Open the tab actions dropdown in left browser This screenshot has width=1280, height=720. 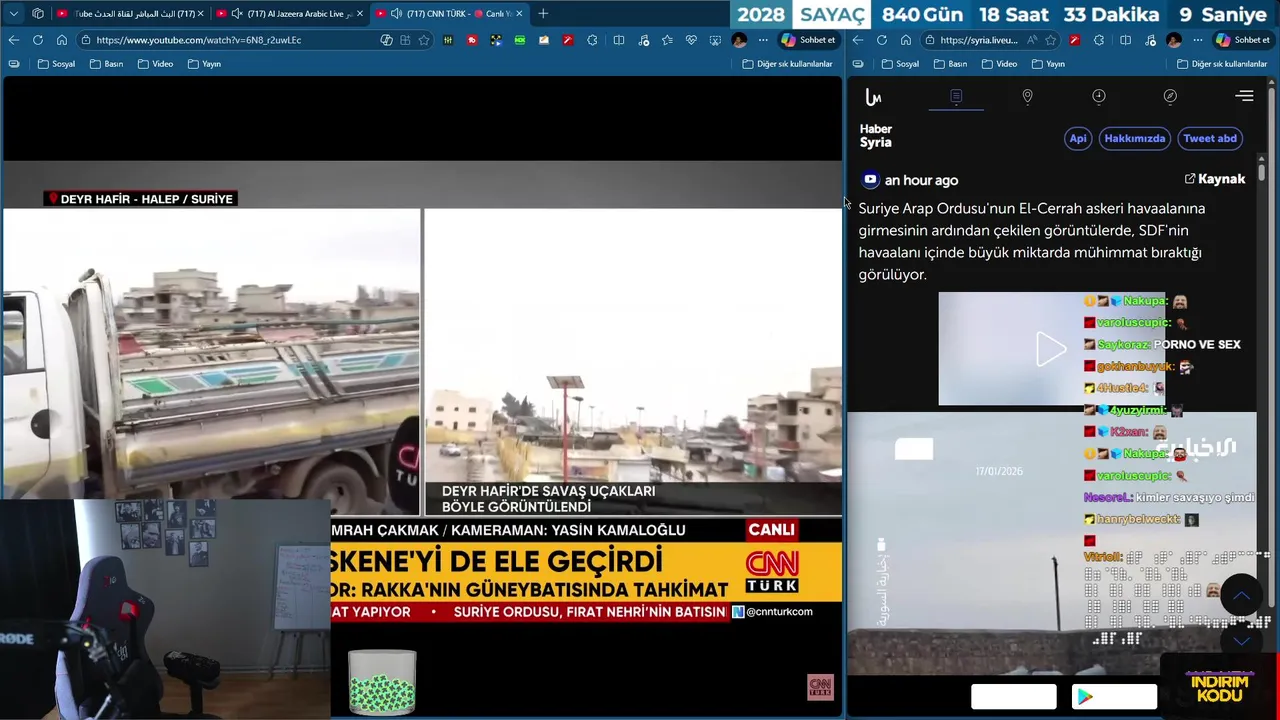[13, 13]
